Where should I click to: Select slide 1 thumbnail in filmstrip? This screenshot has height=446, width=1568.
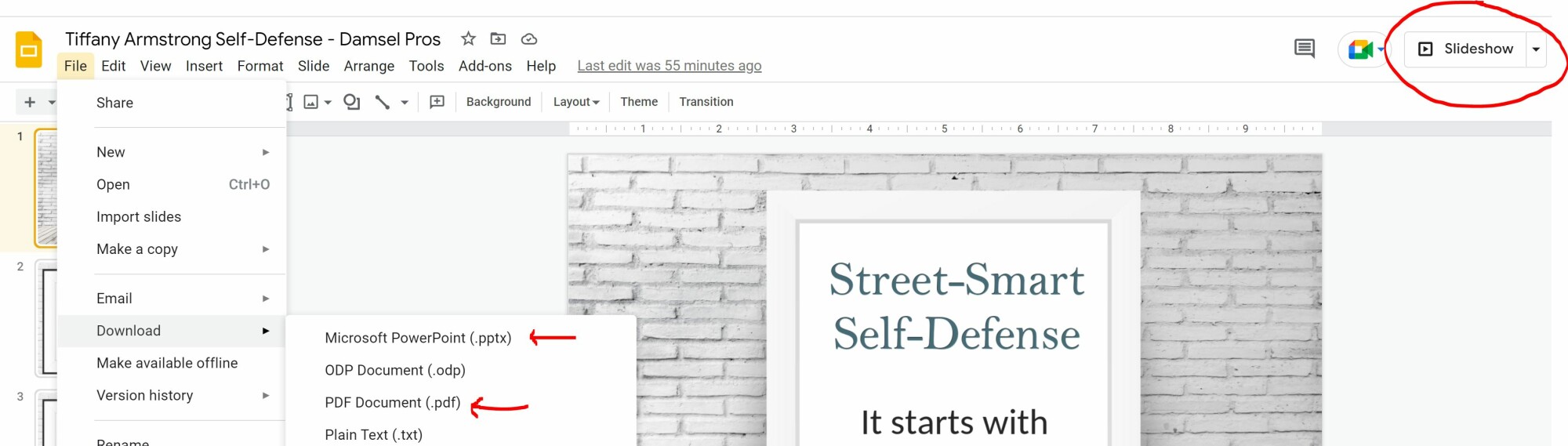pos(46,188)
